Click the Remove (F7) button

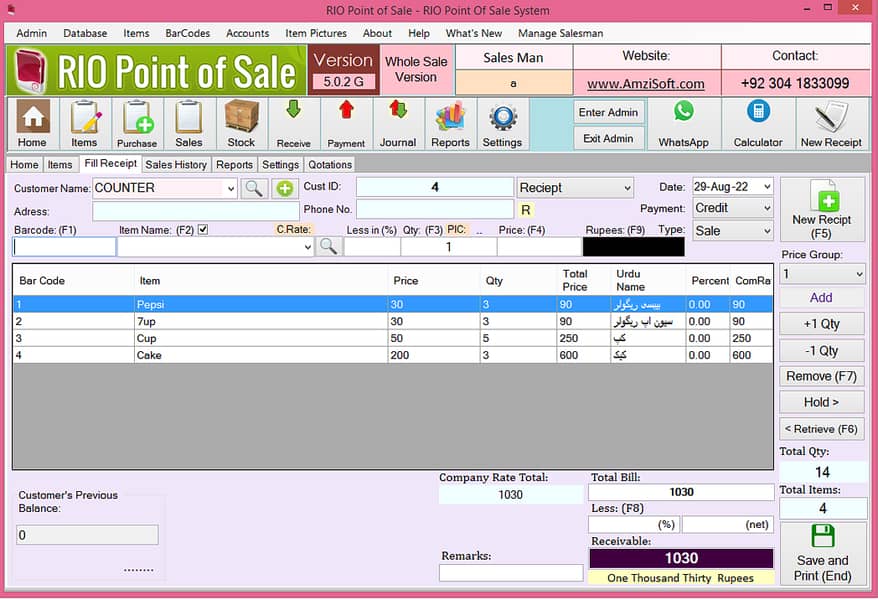[x=821, y=376]
